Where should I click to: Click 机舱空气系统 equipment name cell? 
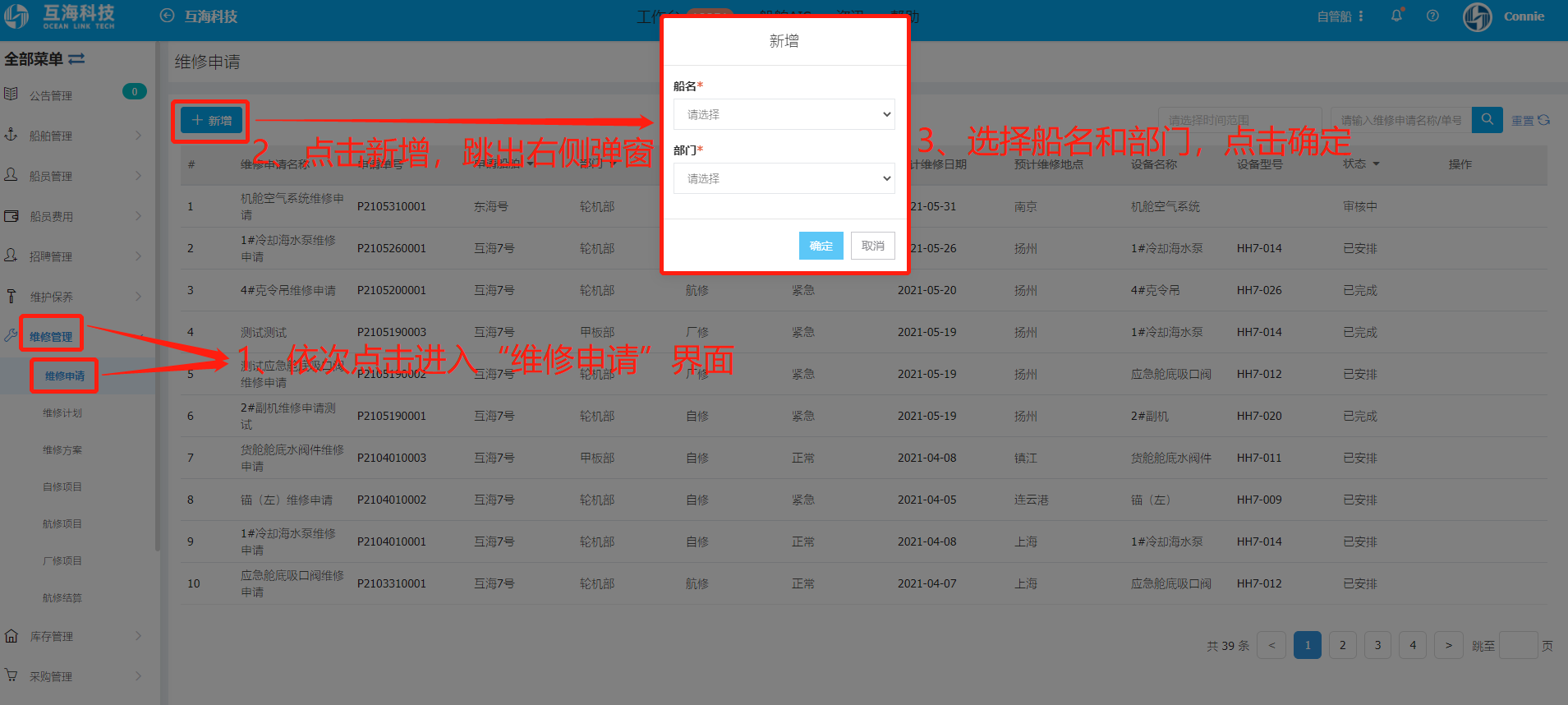[x=1166, y=206]
